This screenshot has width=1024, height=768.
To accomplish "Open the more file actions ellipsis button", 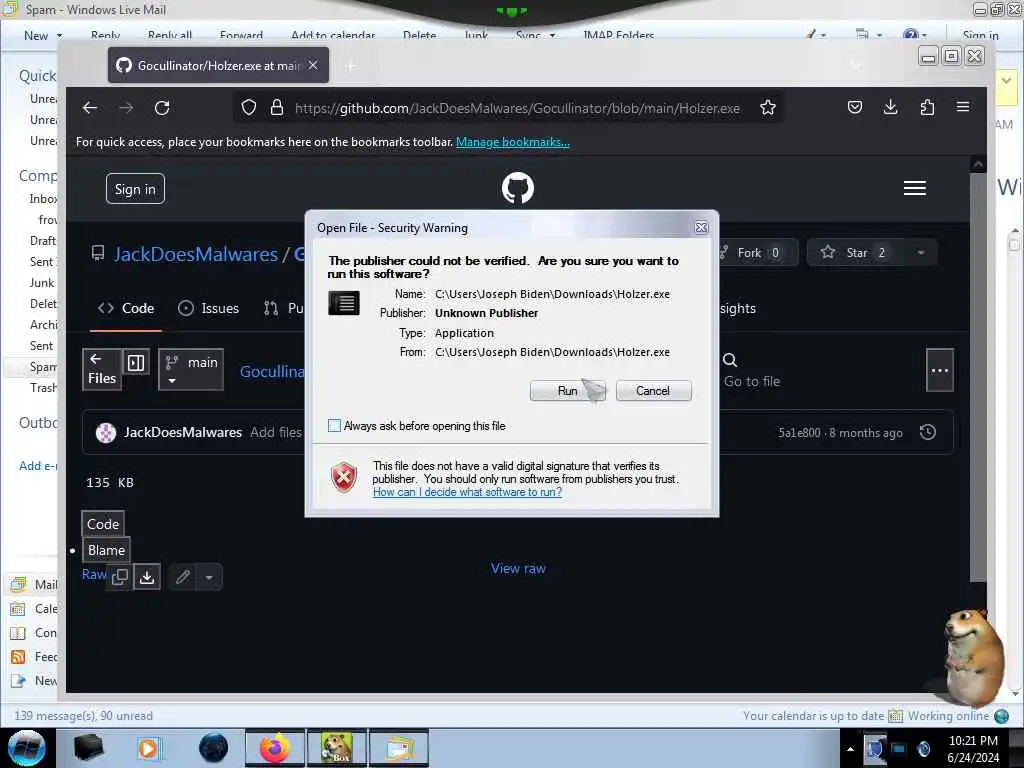I will coord(940,370).
